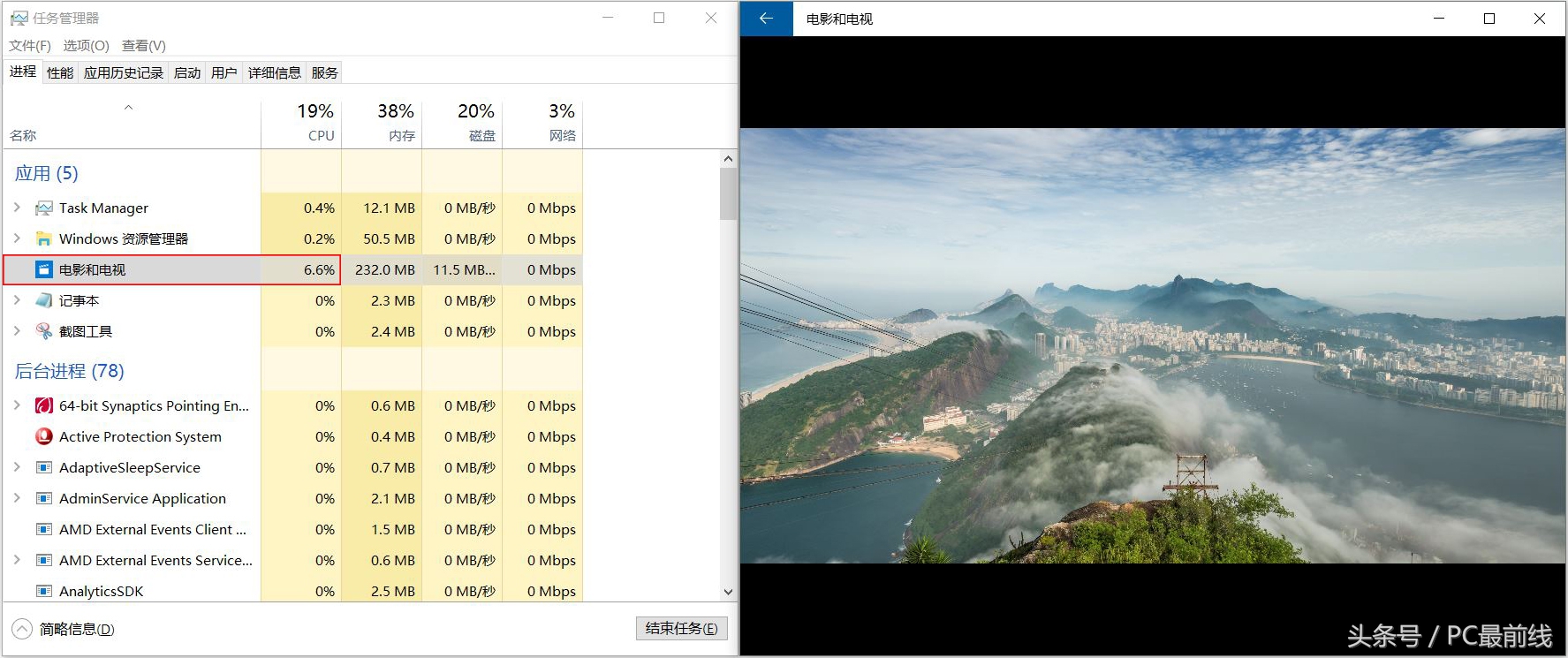Click the Active Protection System icon
Image resolution: width=1568 pixels, height=658 pixels.
(x=44, y=437)
